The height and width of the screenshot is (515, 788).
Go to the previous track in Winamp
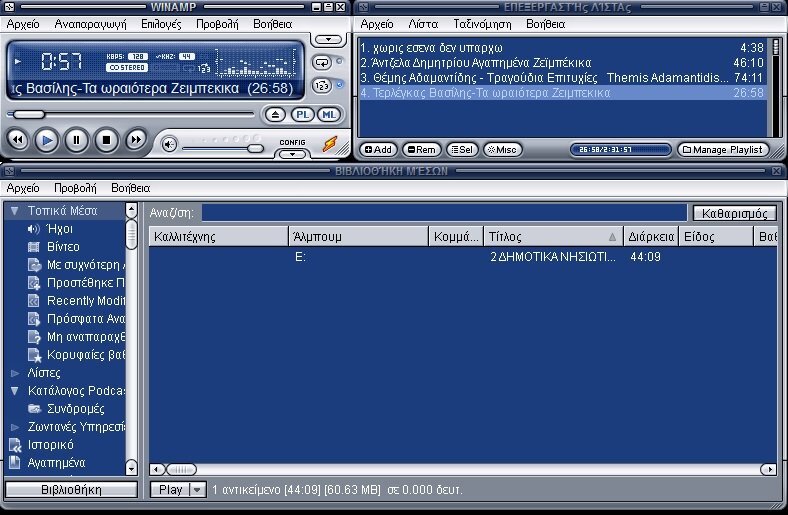(18, 140)
